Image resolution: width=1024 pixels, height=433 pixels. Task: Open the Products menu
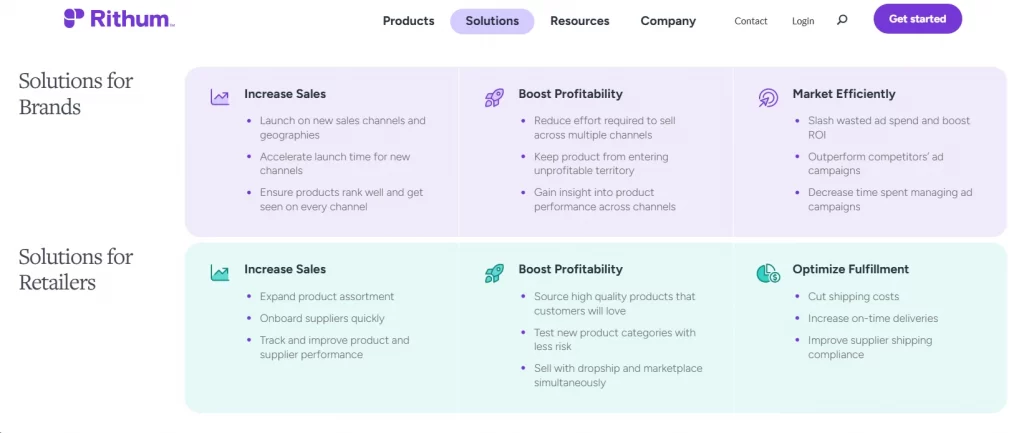(408, 21)
